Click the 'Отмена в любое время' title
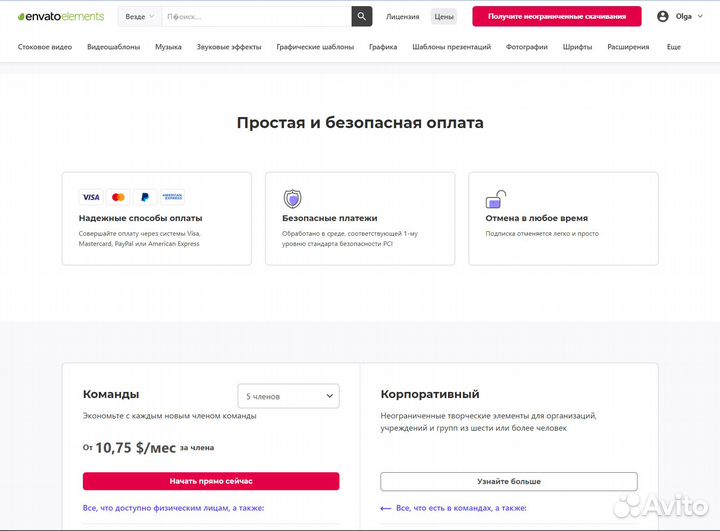Screen dimensions: 720x531 click(536, 218)
